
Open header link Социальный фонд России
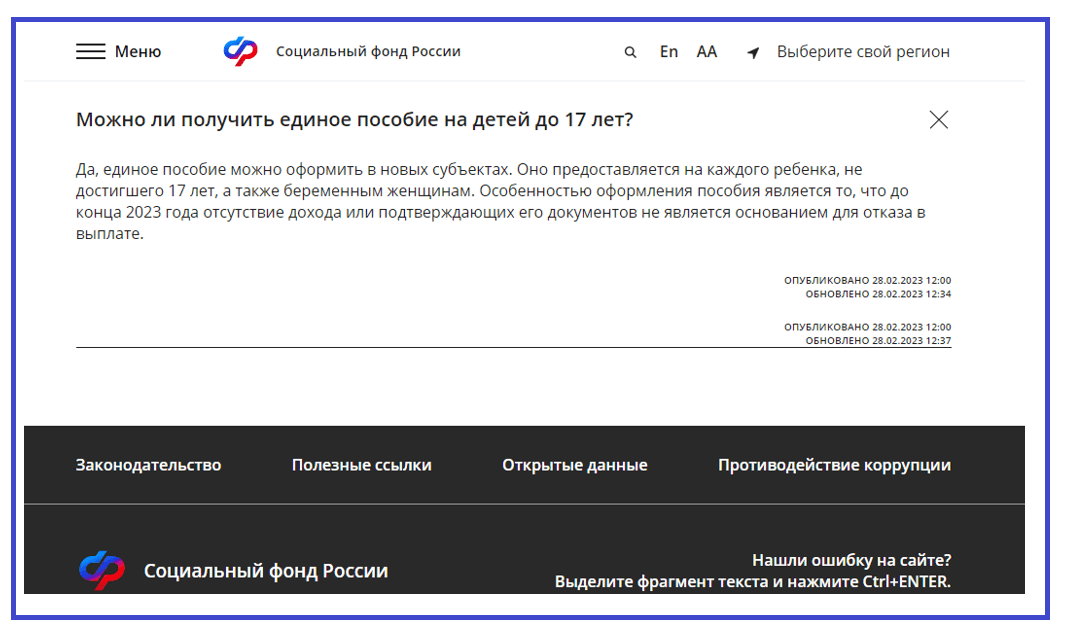pyautogui.click(x=368, y=52)
